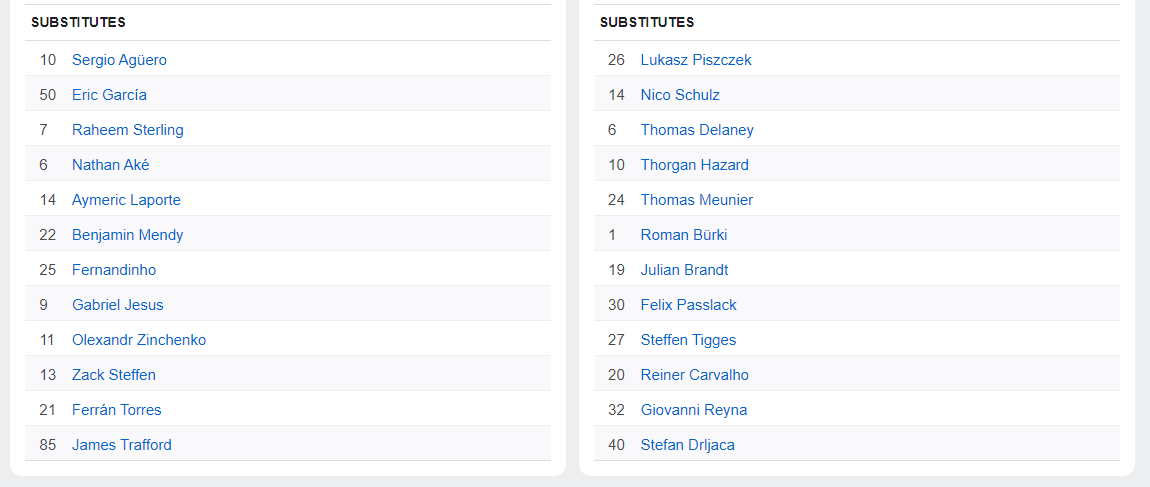The width and height of the screenshot is (1150, 487).
Task: Click on Thomas Delaney
Action: point(697,130)
